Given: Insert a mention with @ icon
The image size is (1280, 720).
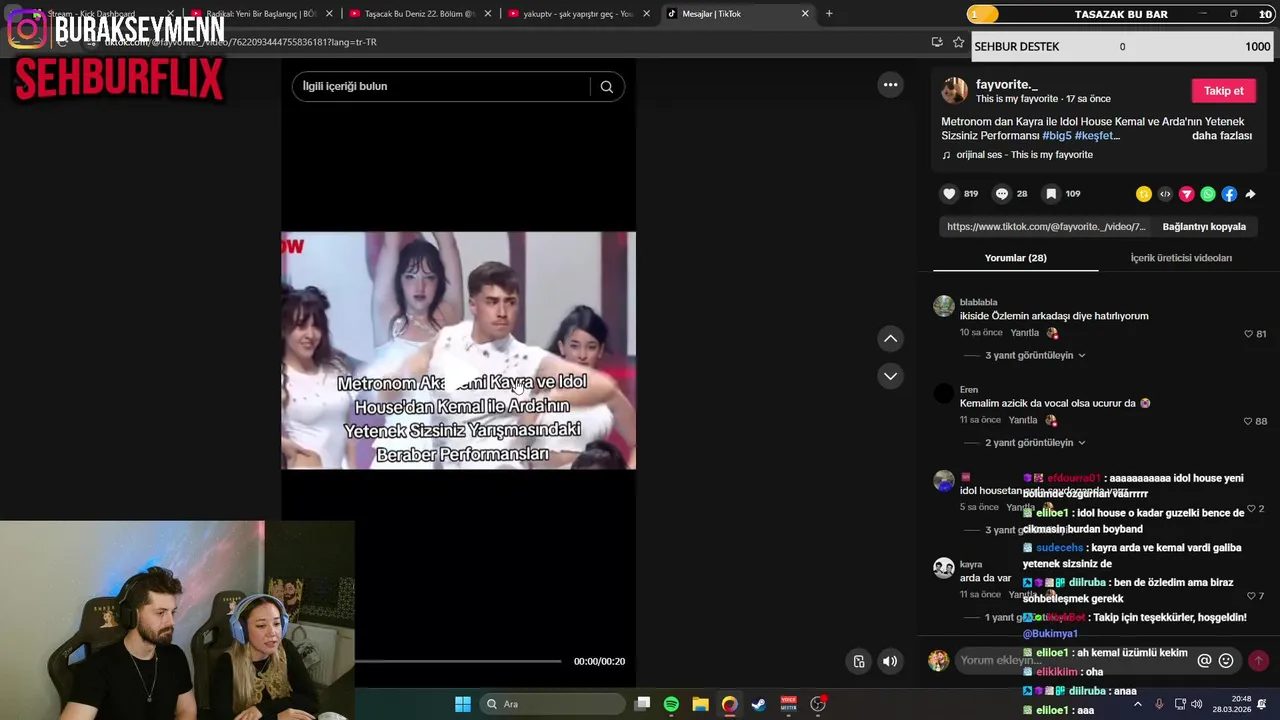Looking at the screenshot, I should [1204, 661].
